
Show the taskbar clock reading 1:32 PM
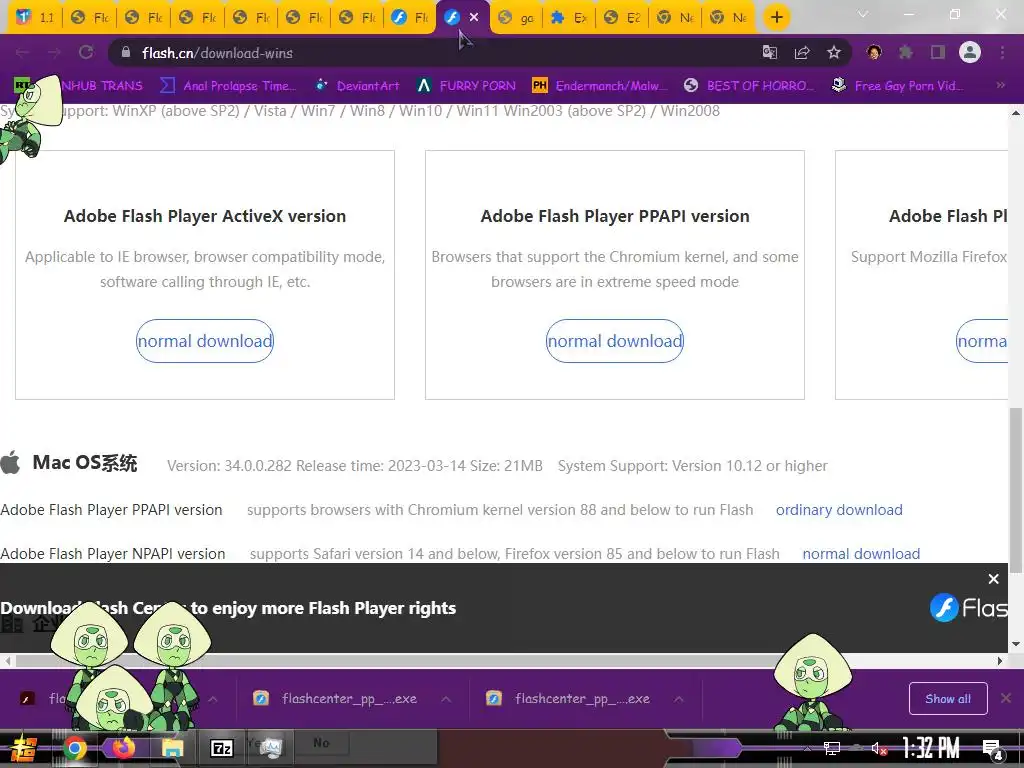(931, 748)
